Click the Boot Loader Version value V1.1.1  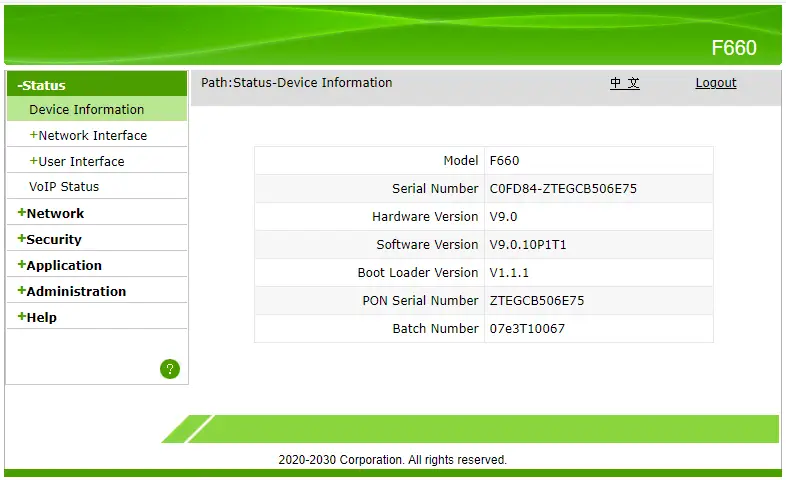[x=509, y=272]
